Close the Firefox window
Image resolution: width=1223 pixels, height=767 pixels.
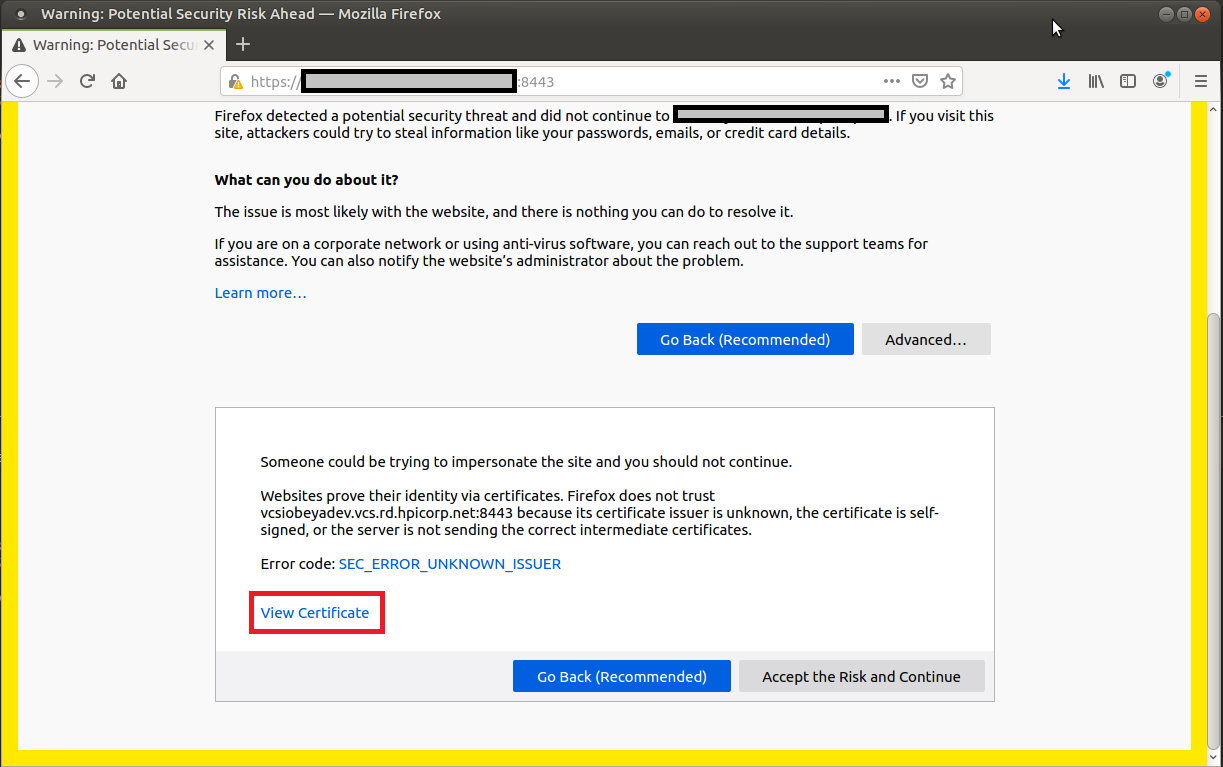(1203, 14)
